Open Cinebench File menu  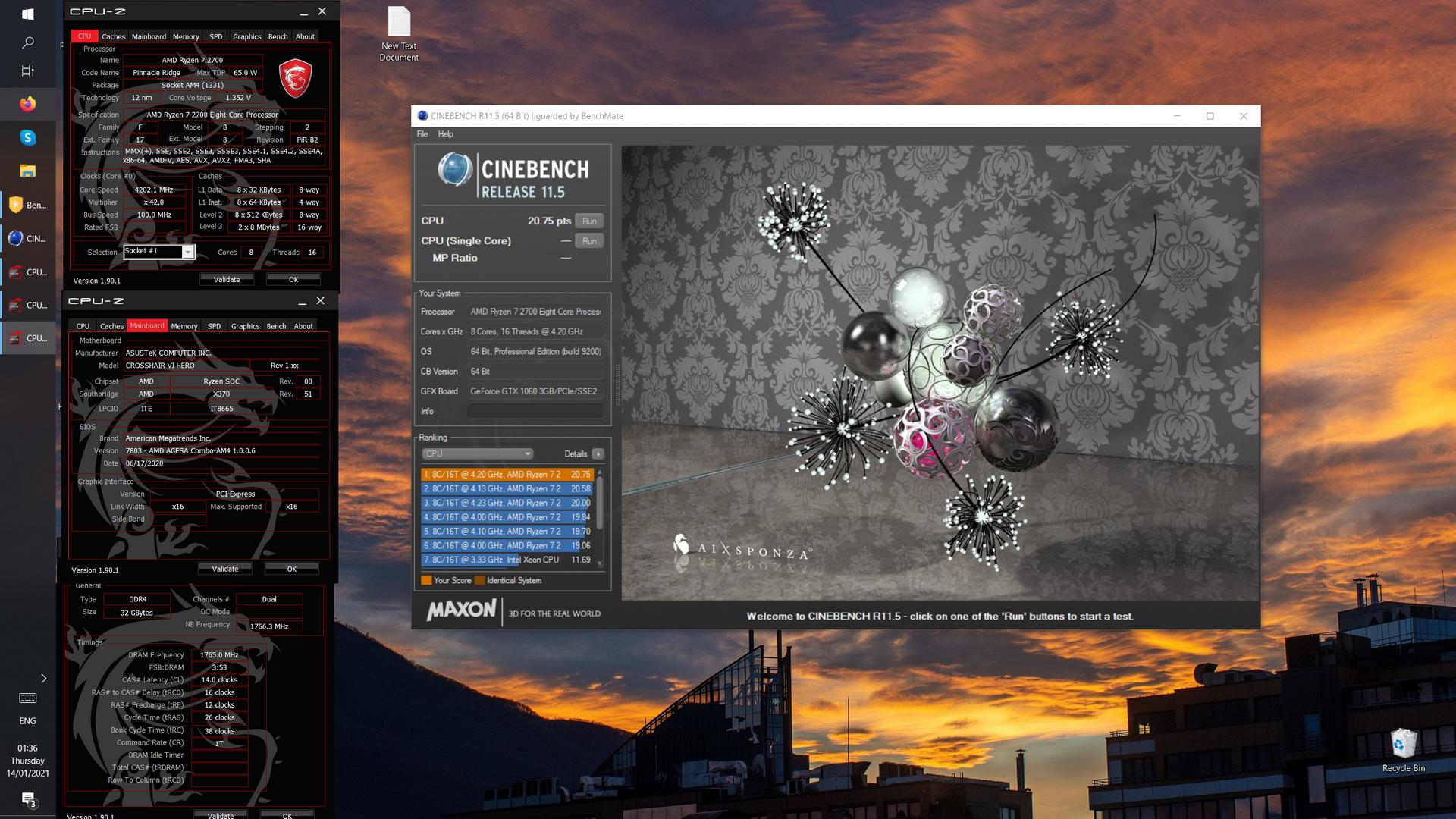tap(422, 134)
